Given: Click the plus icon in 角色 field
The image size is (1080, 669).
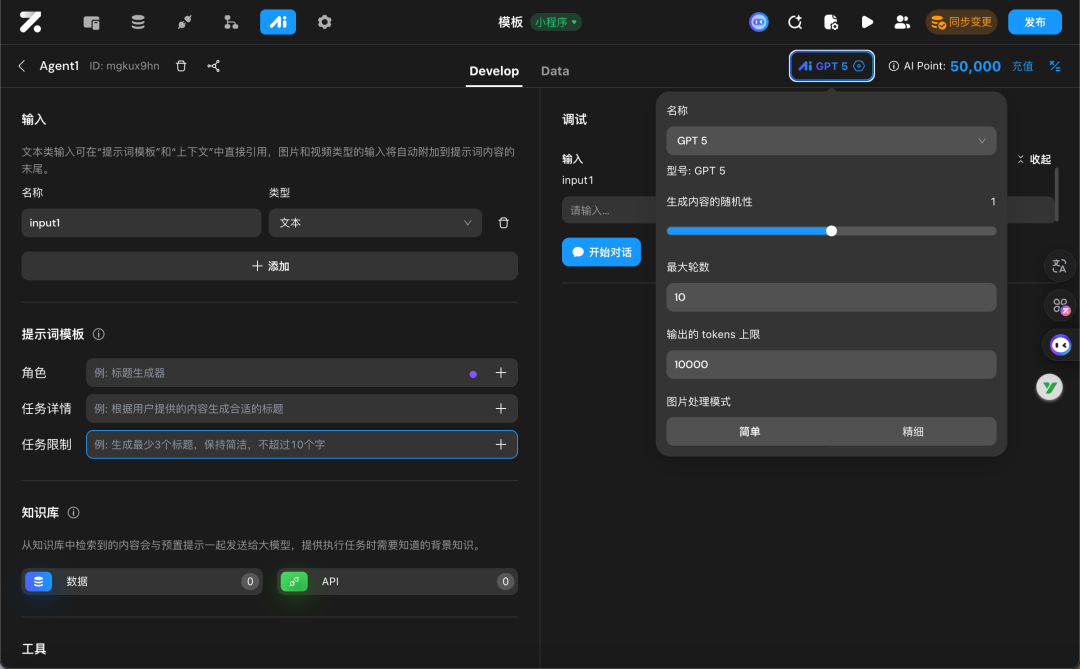Looking at the screenshot, I should (x=501, y=373).
